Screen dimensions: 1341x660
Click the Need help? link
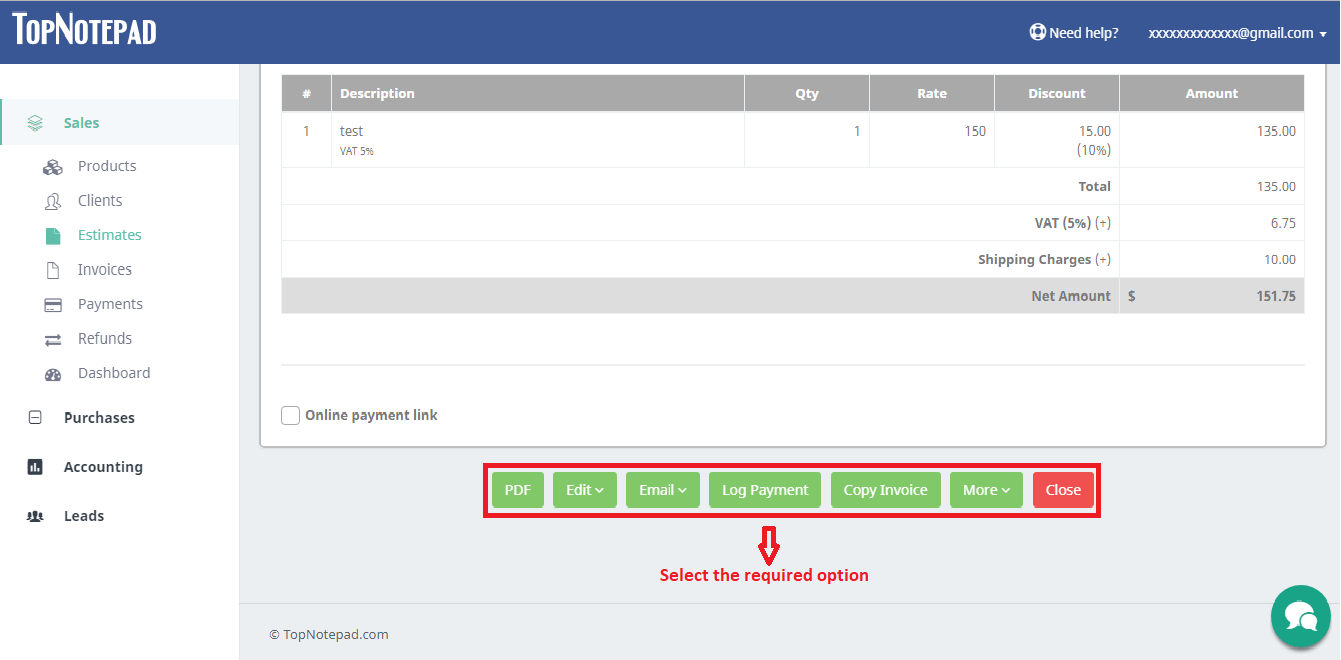pos(1084,33)
